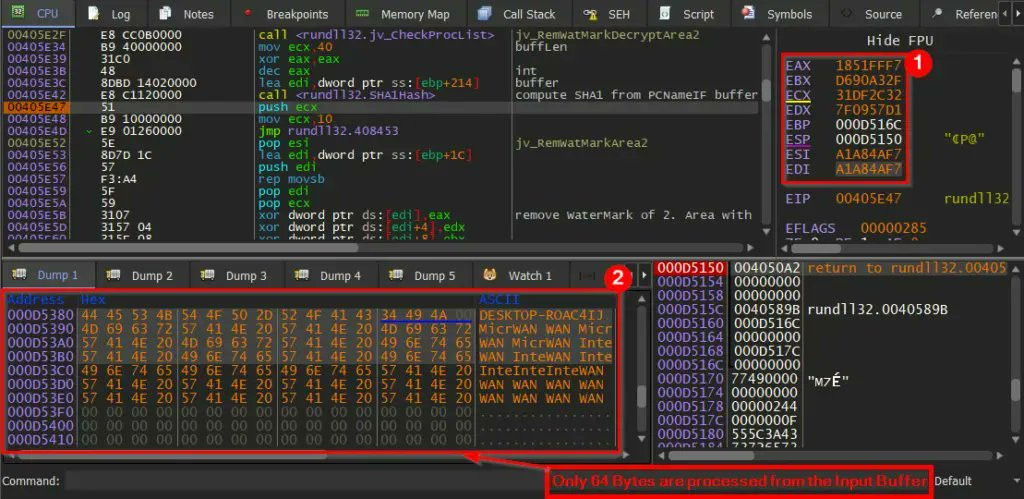Click into the Command input field
Screen dimensions: 1024x499
(x=306, y=481)
